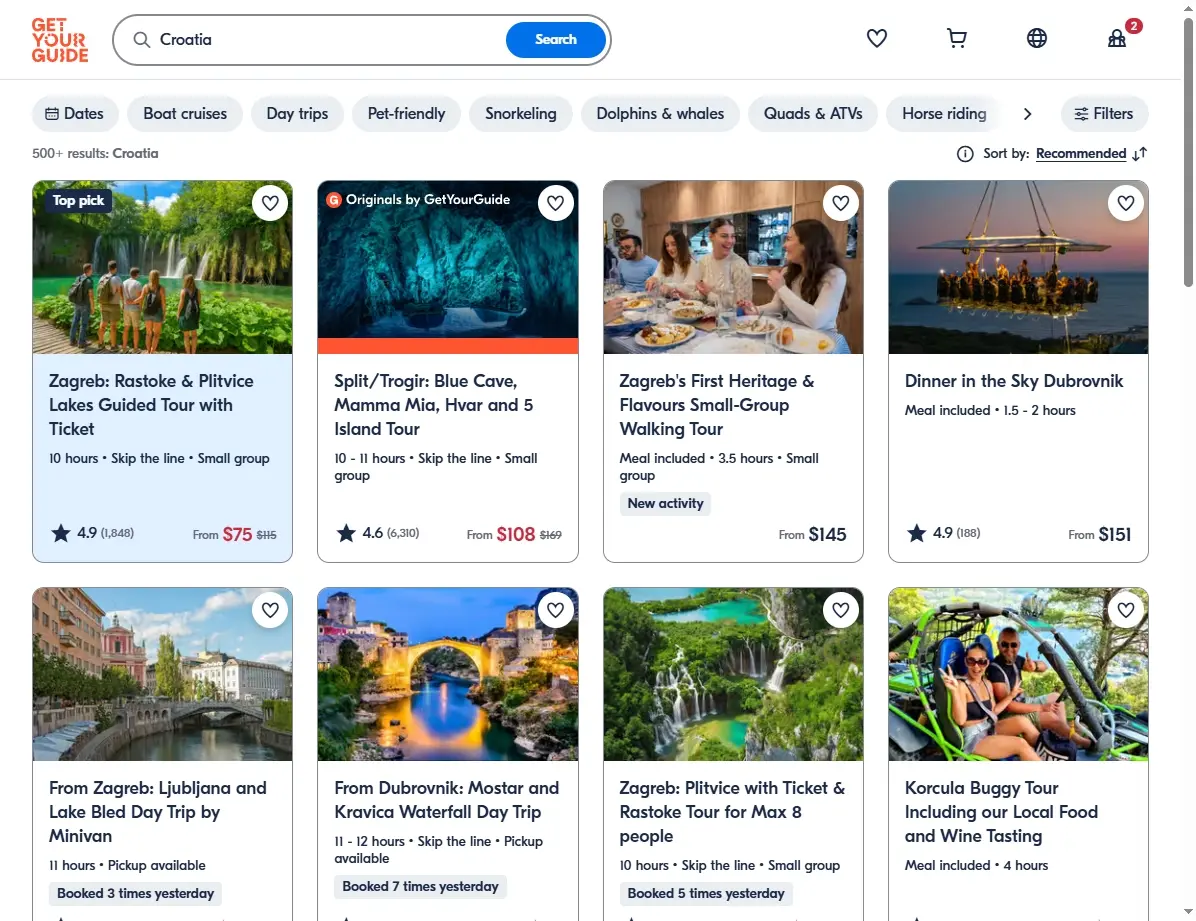The height and width of the screenshot is (921, 1196).
Task: Open the Recommended sort dropdown
Action: tap(1081, 153)
